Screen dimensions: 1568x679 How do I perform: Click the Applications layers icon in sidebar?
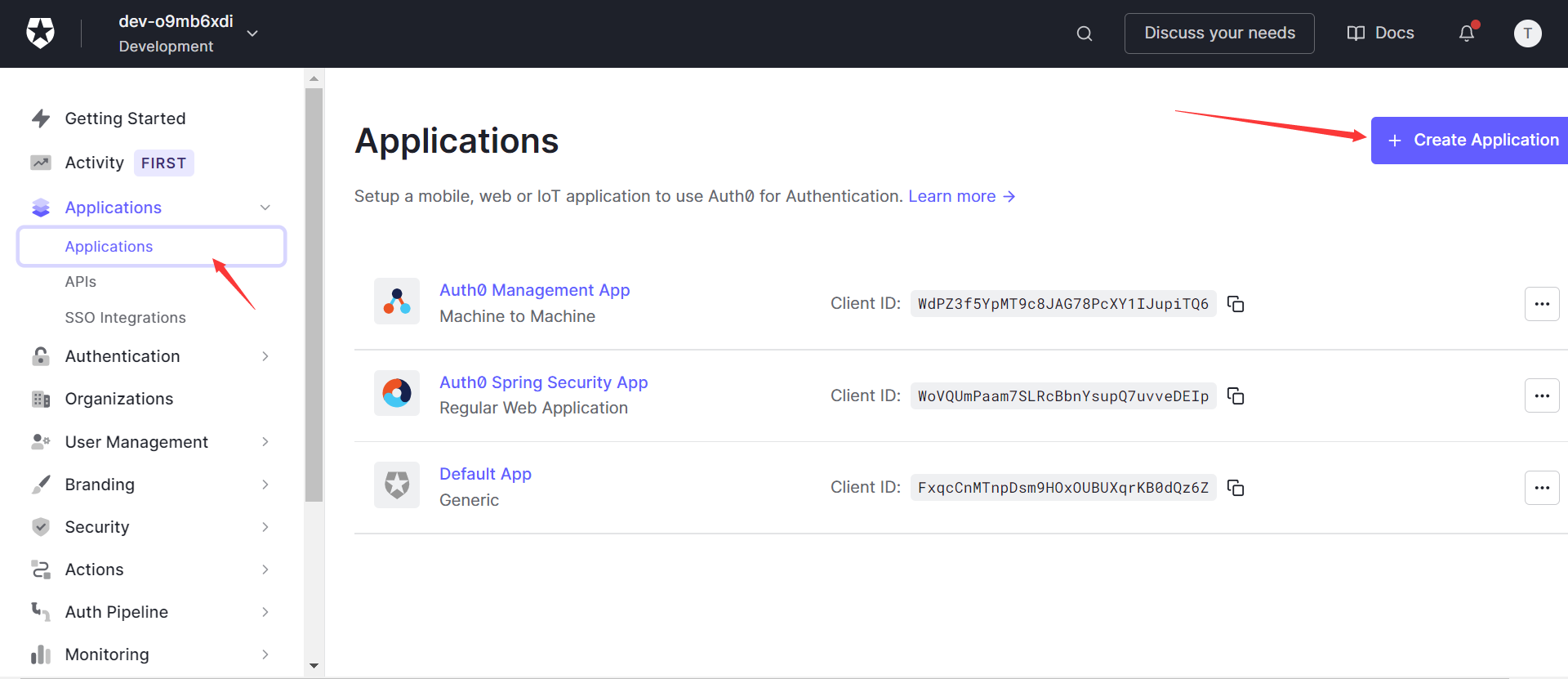(x=41, y=208)
